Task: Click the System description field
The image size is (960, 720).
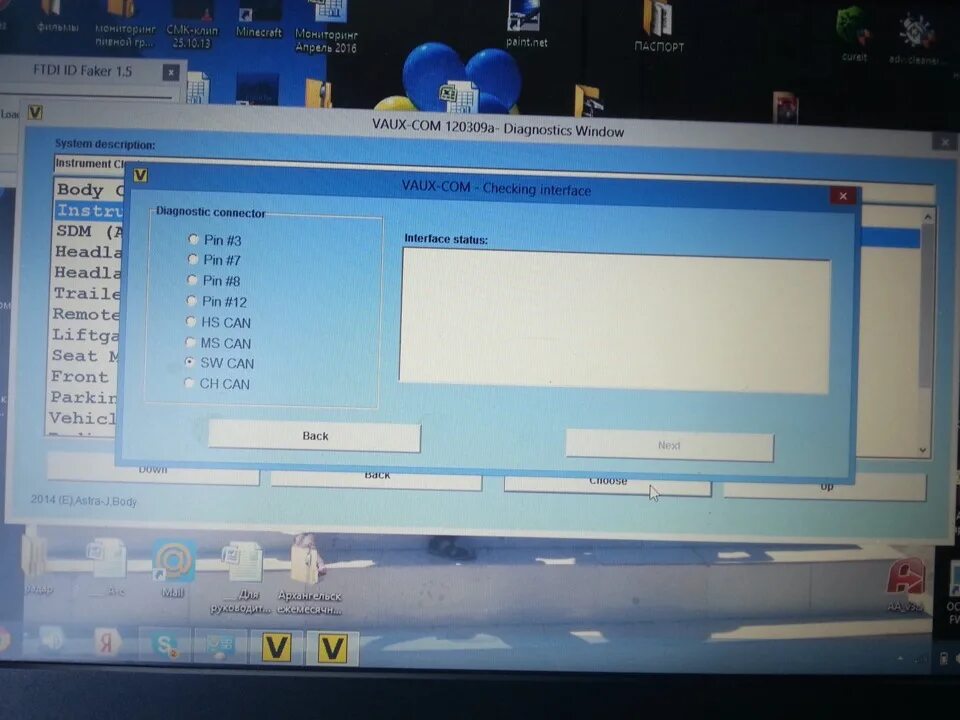Action: [x=493, y=178]
